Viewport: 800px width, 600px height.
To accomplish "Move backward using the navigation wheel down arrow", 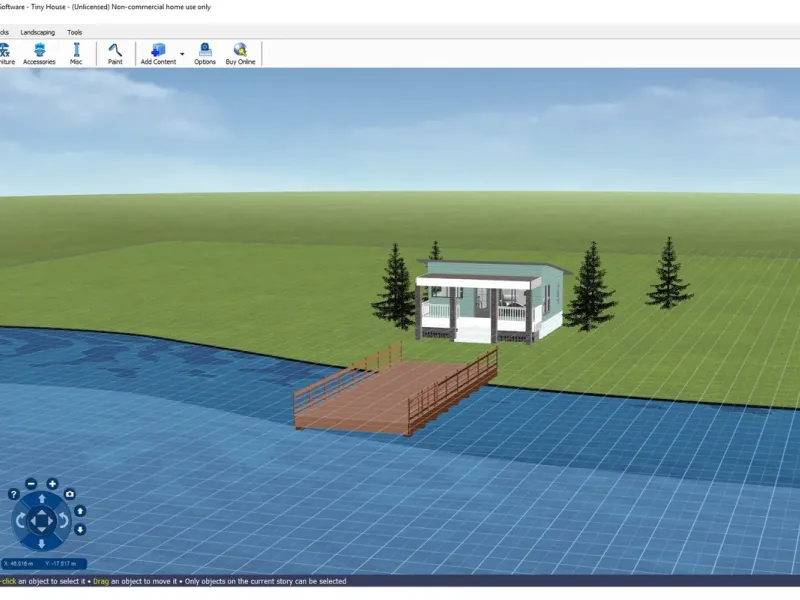I will [41, 543].
